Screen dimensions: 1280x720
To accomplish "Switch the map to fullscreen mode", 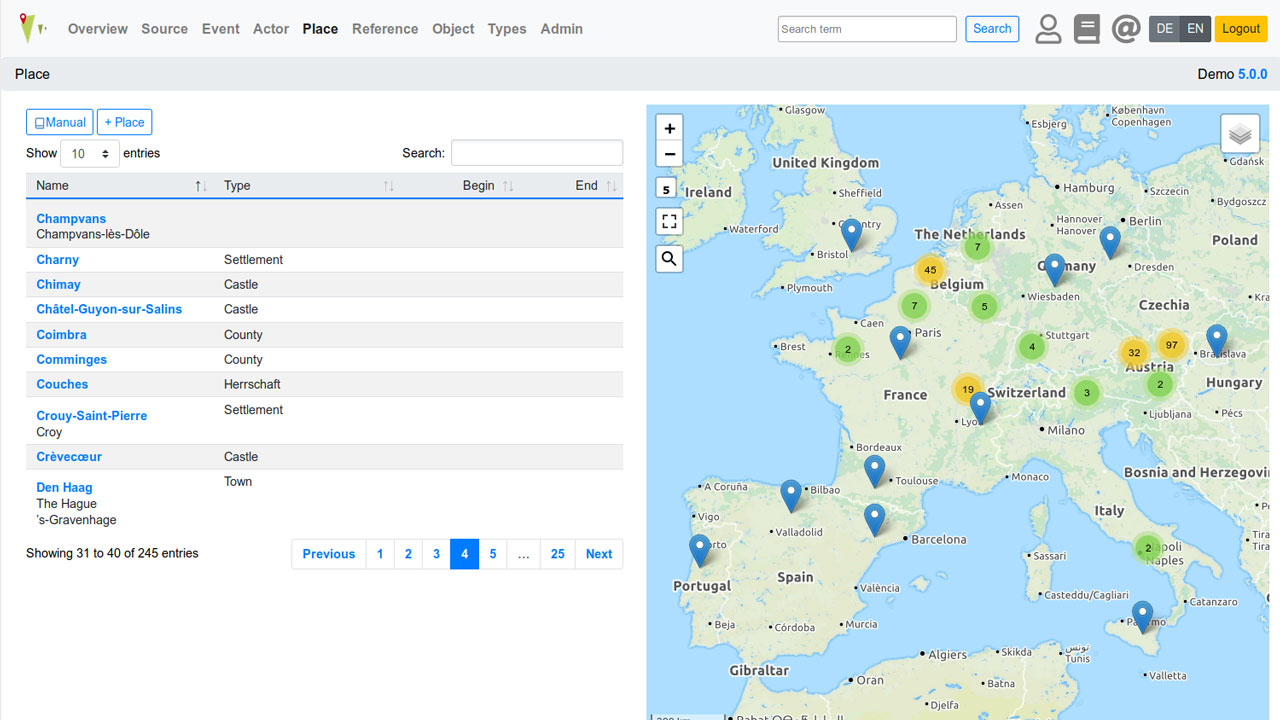I will (669, 222).
